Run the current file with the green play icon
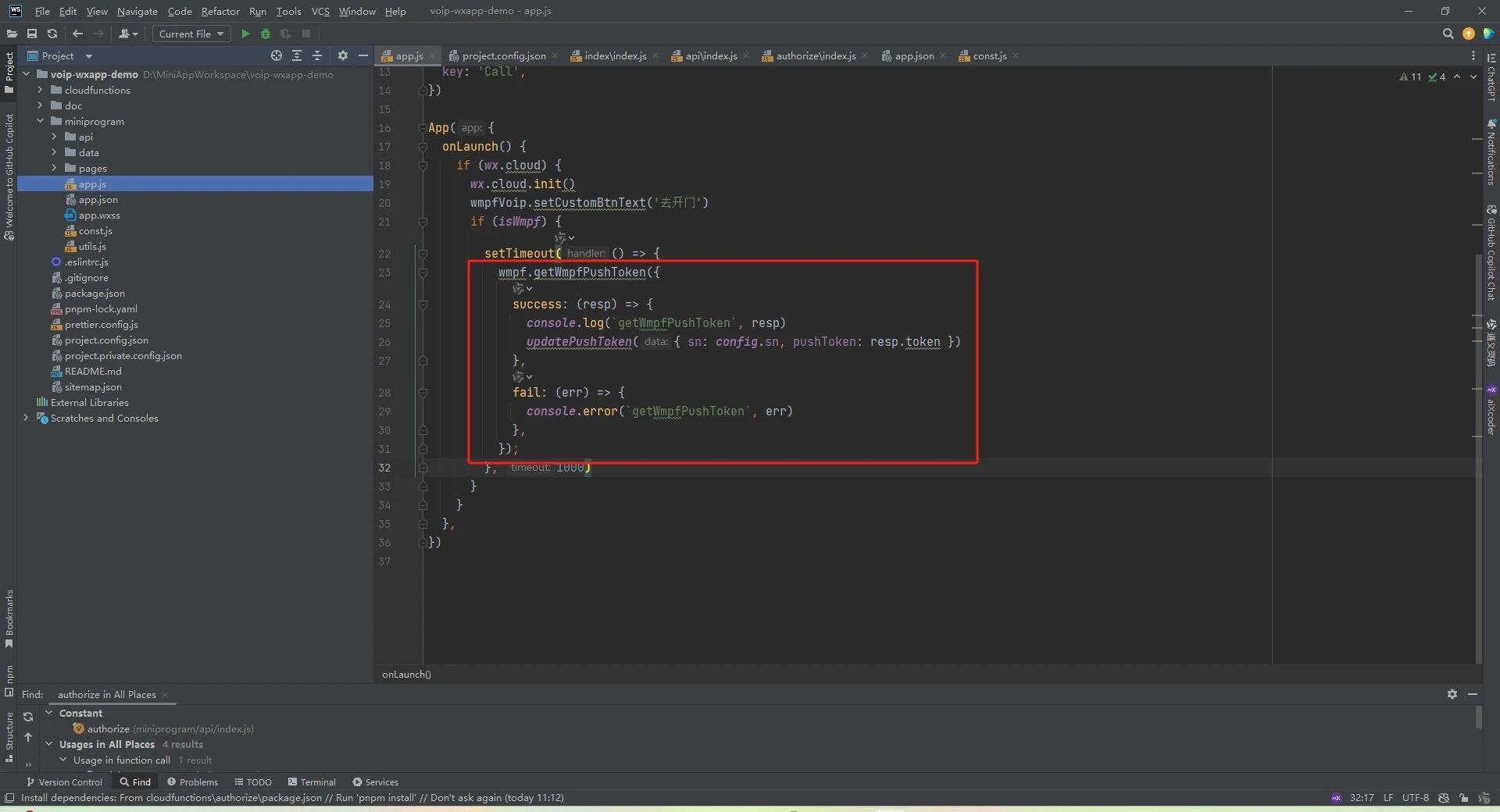 coord(245,34)
